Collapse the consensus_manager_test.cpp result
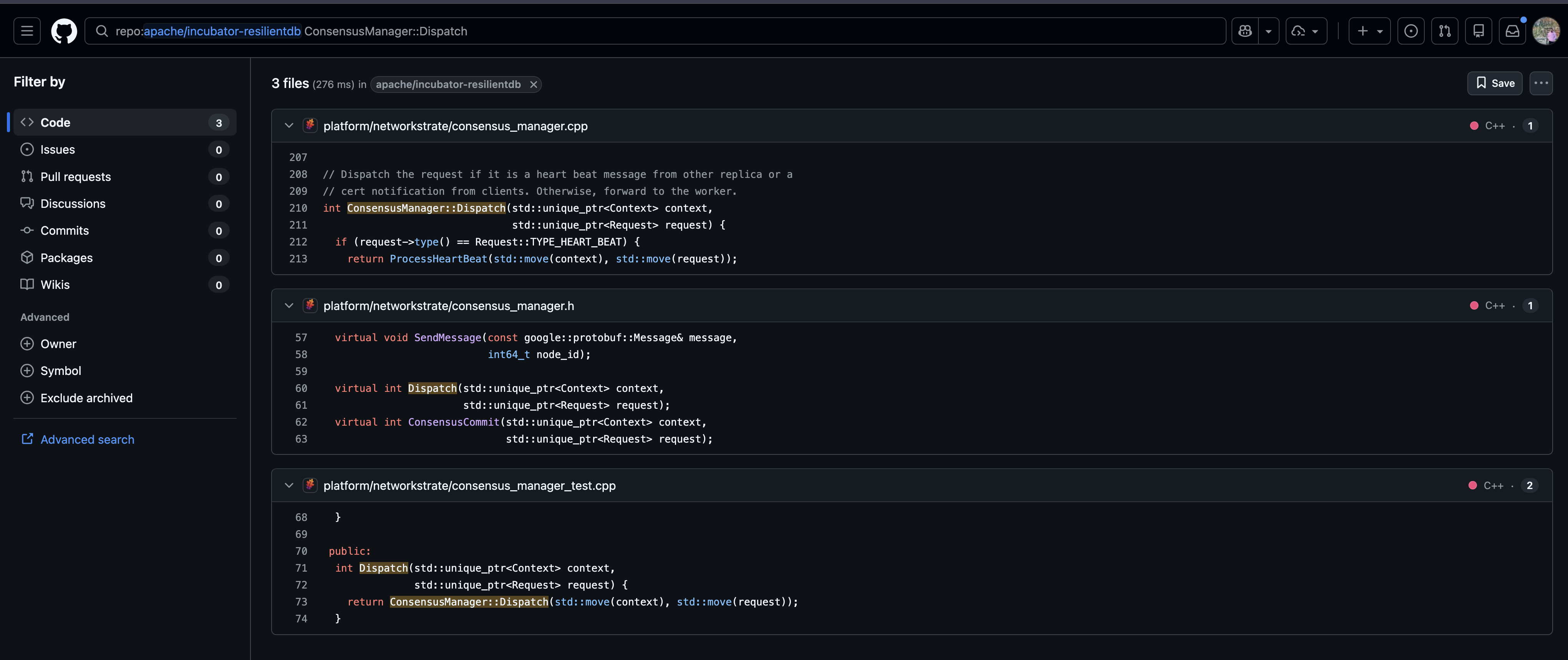 289,486
